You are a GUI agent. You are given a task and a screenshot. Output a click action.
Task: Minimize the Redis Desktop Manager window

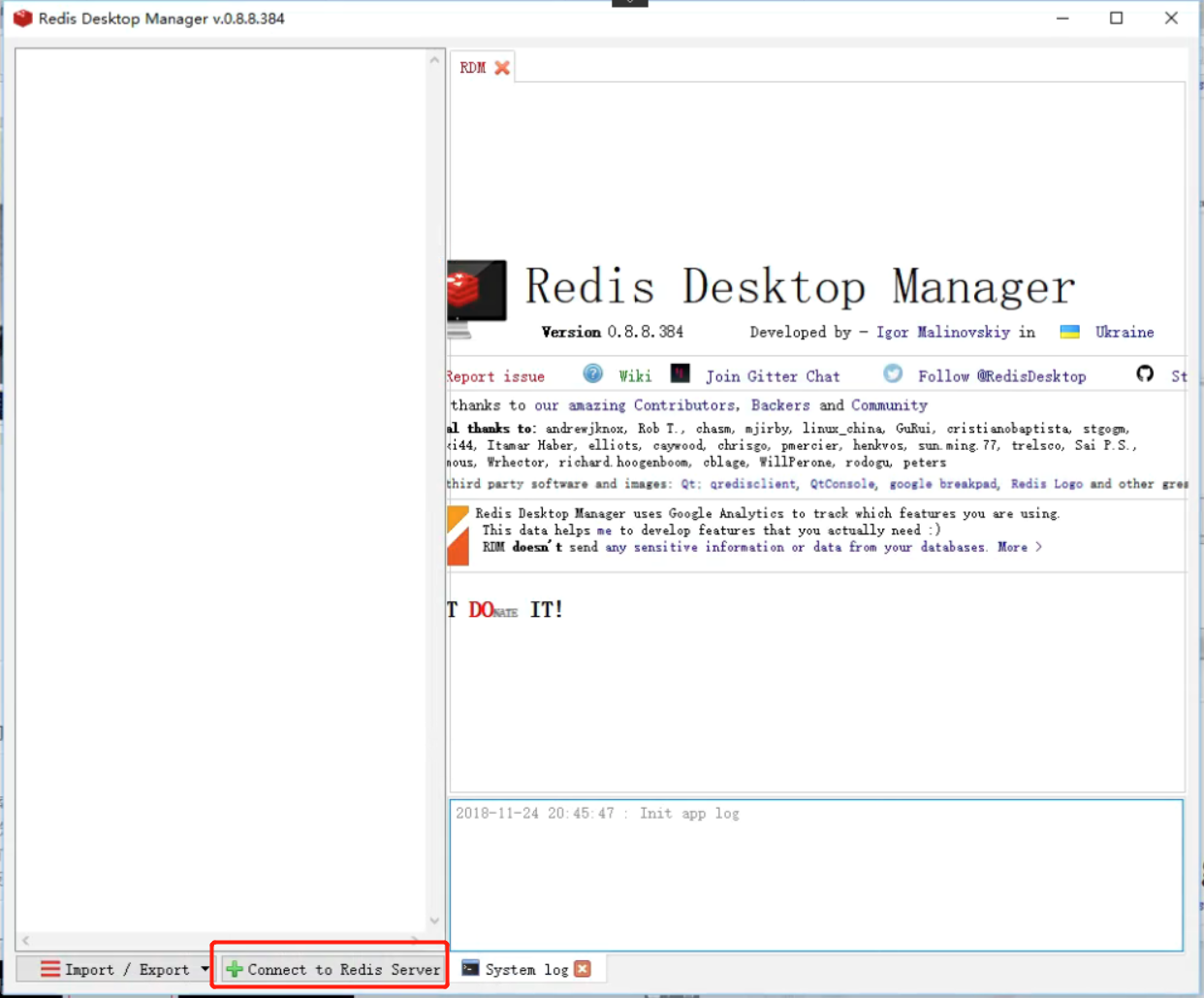coord(1062,18)
